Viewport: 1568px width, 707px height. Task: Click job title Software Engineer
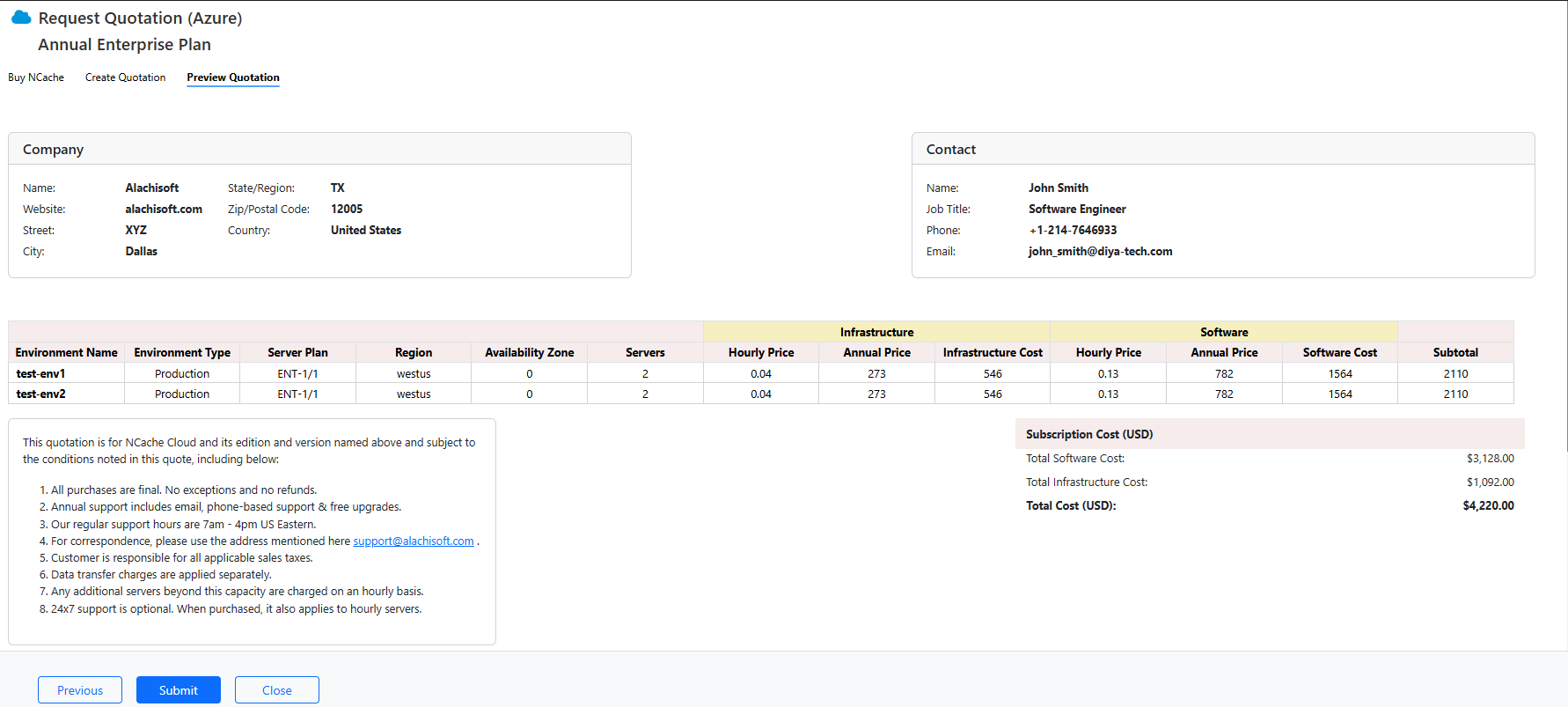point(1077,209)
